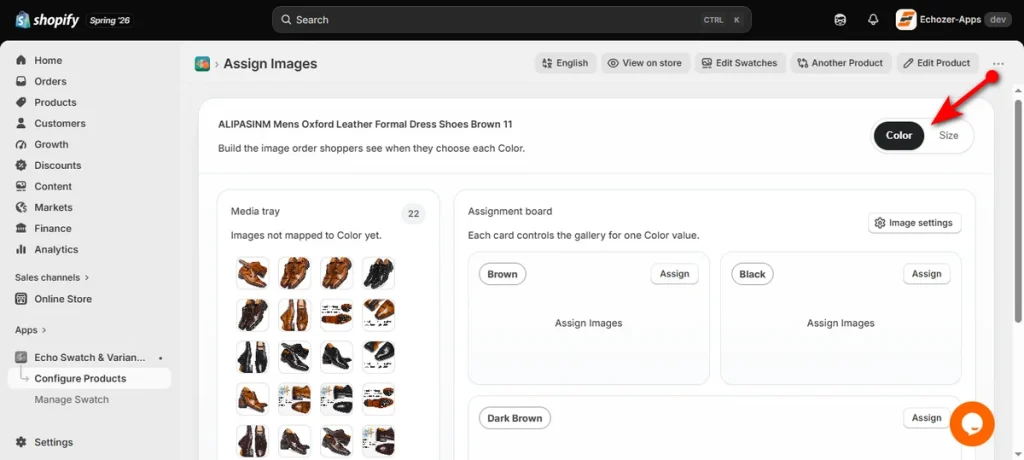Click the Echozer-Apps store avatar
1024x460 pixels.
[906, 20]
